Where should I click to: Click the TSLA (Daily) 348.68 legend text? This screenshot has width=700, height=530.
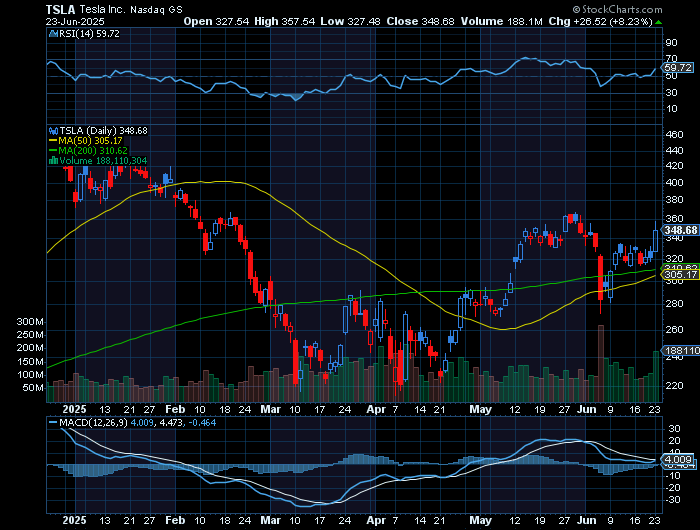click(104, 131)
